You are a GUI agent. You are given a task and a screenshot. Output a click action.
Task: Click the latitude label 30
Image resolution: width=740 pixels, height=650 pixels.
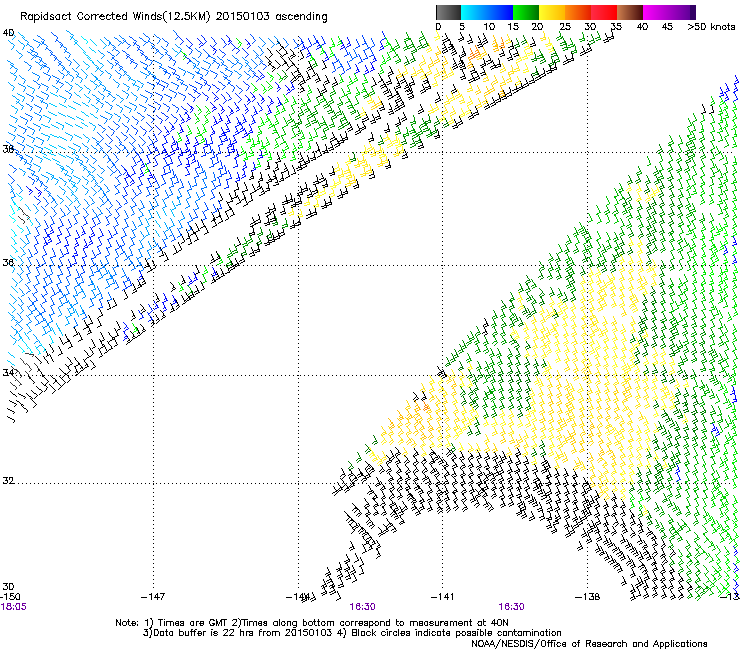[8, 587]
